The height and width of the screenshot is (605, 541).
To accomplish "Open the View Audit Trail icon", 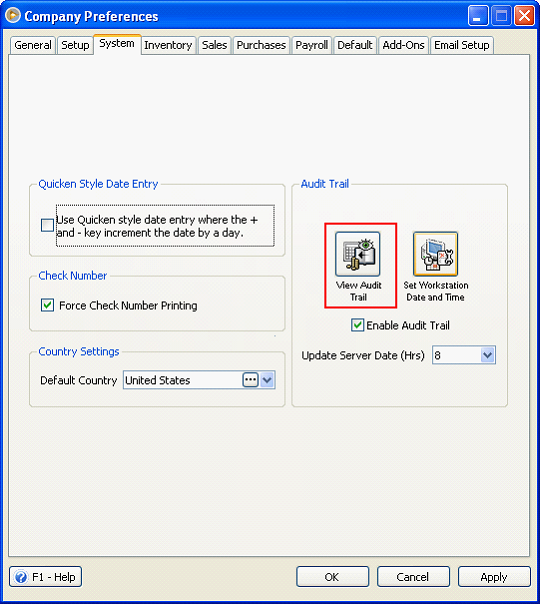I will point(358,254).
